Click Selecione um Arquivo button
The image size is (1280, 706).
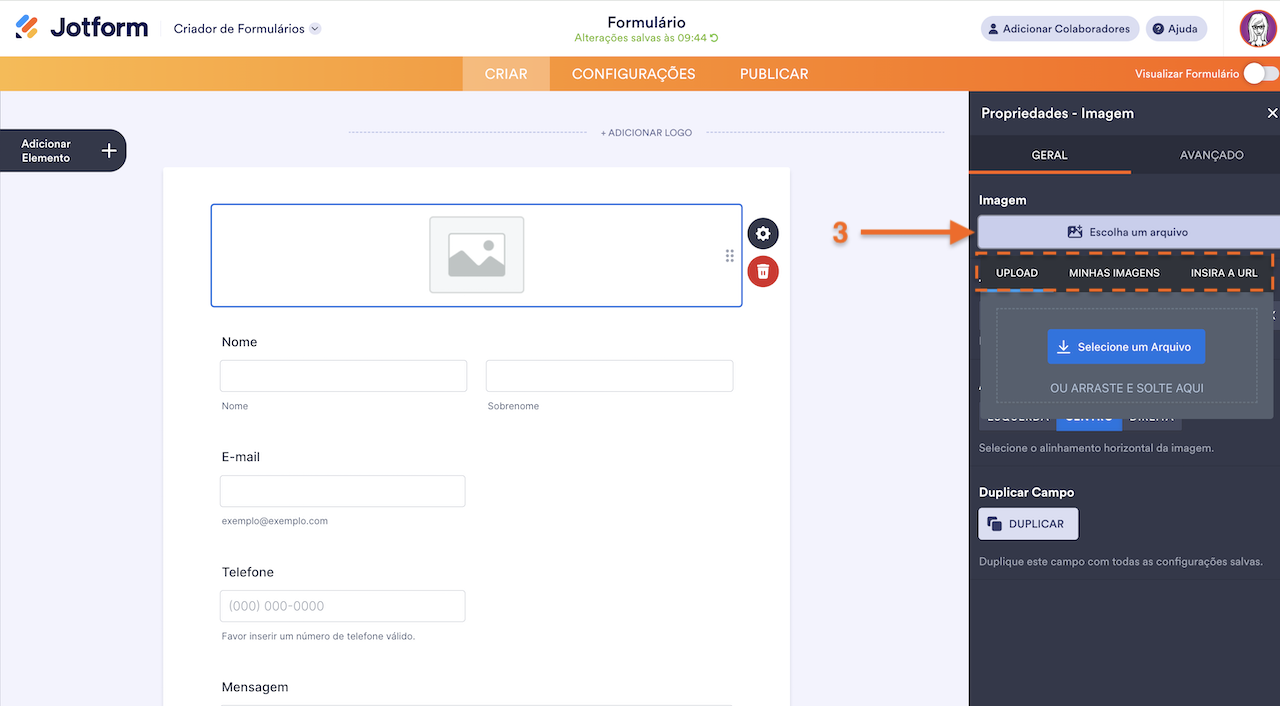click(1126, 347)
